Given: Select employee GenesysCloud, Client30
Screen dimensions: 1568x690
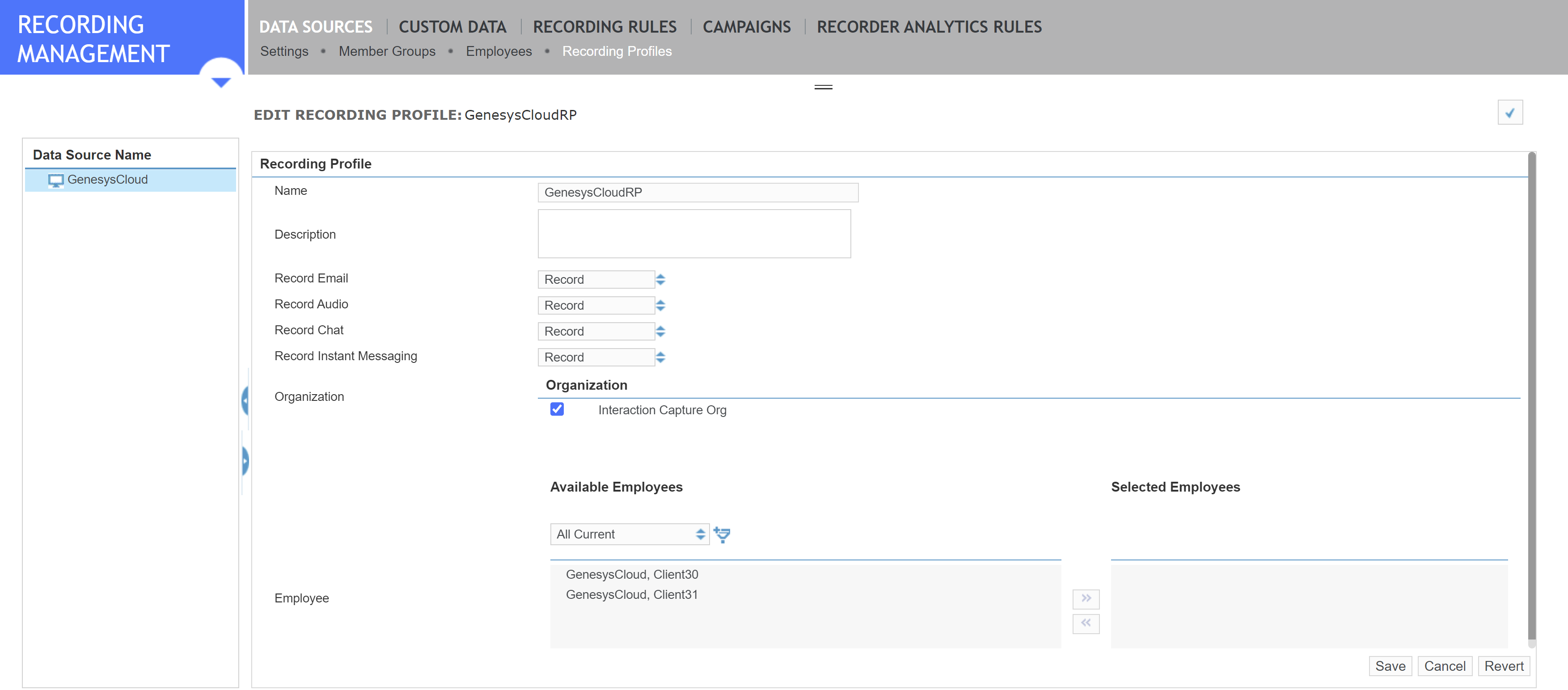Looking at the screenshot, I should coord(633,574).
